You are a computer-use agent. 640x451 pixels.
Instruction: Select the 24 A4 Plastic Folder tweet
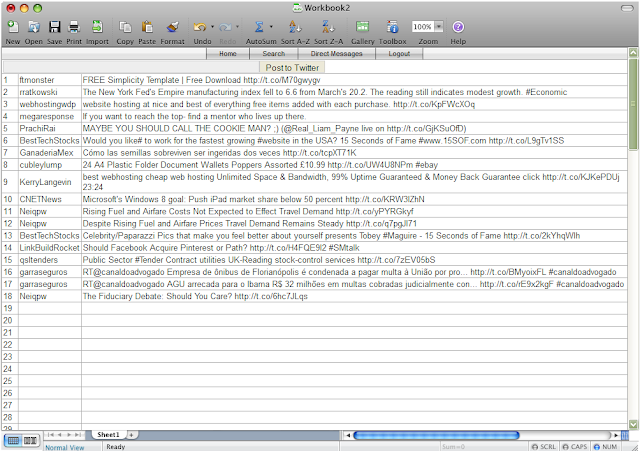pyautogui.click(x=354, y=165)
